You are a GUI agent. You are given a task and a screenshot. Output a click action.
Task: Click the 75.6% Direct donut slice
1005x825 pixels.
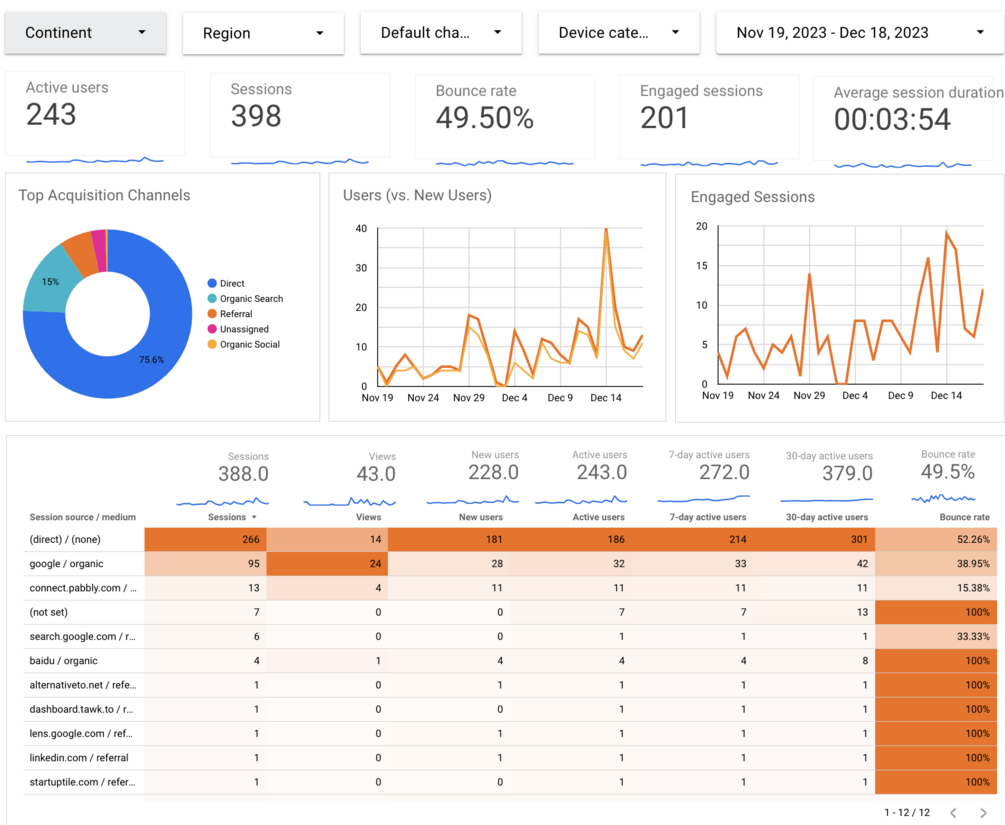point(151,360)
